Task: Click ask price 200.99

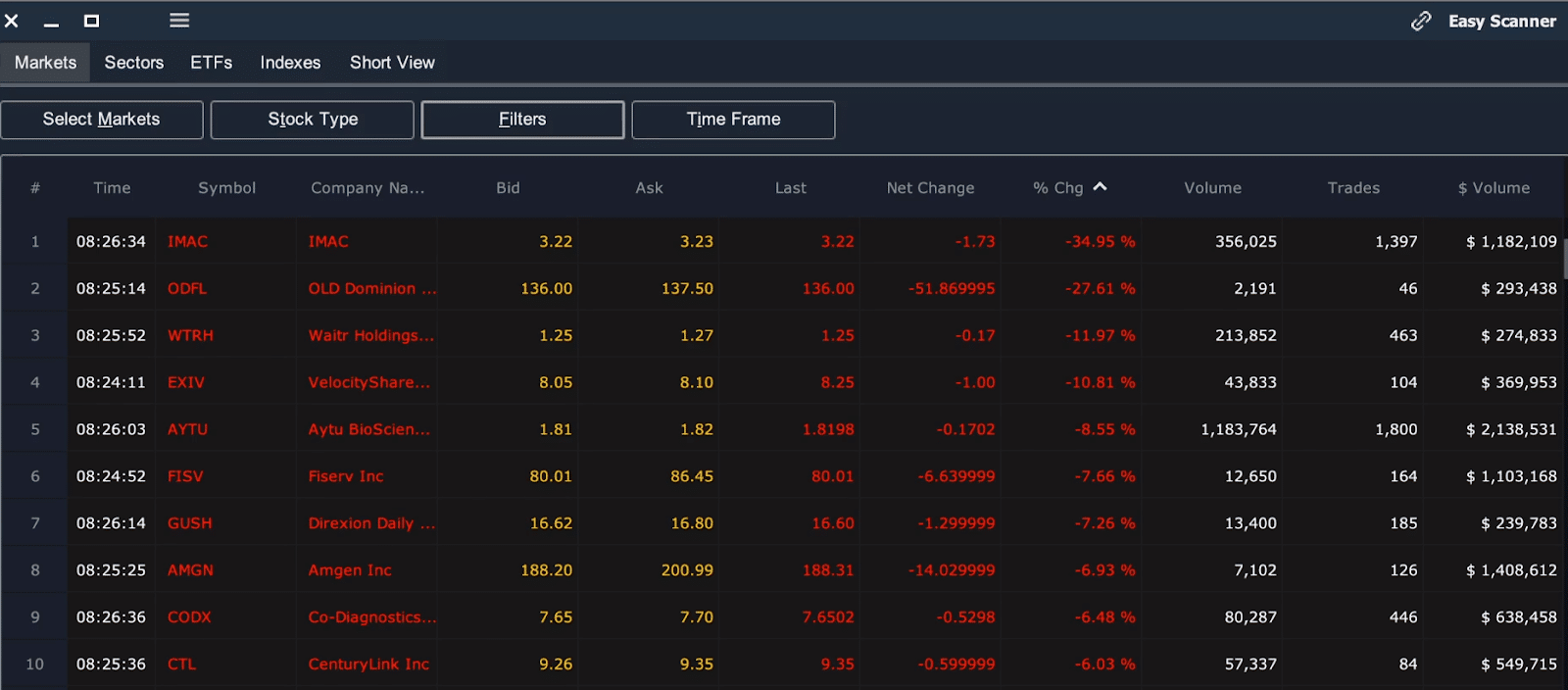Action: (x=687, y=571)
